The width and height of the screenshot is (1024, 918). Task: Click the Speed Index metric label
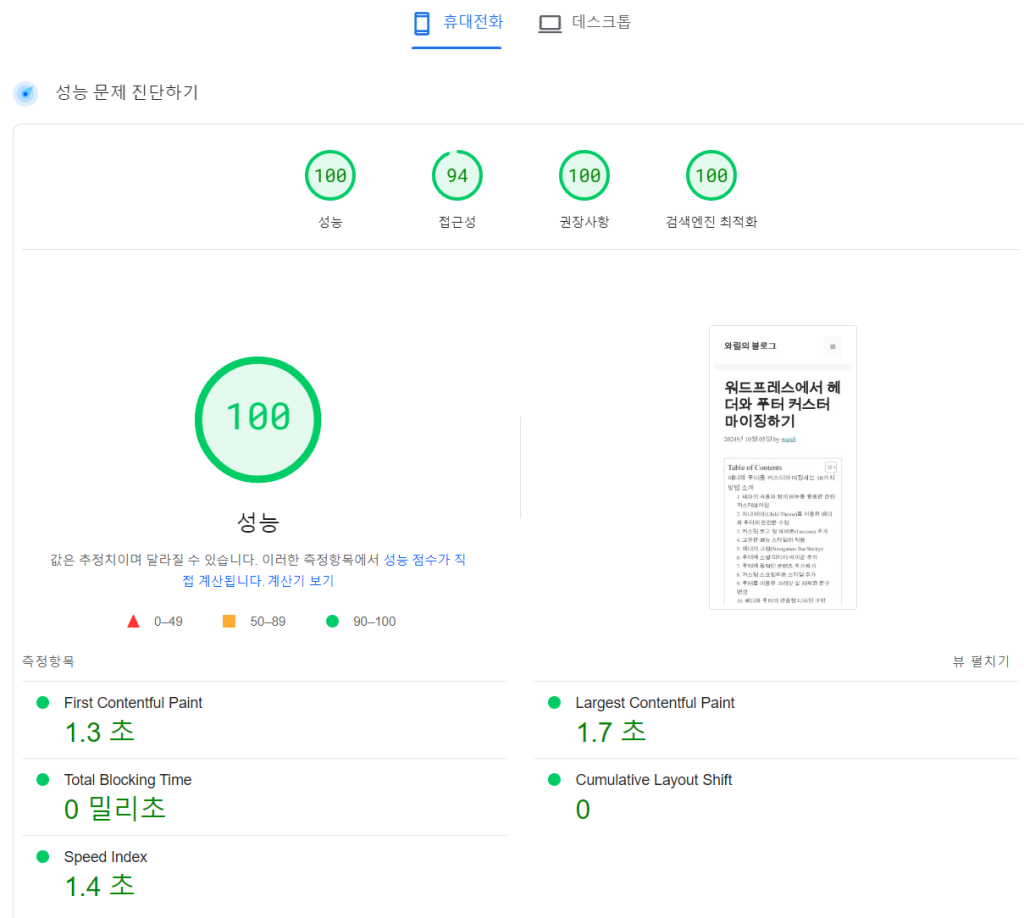click(106, 857)
